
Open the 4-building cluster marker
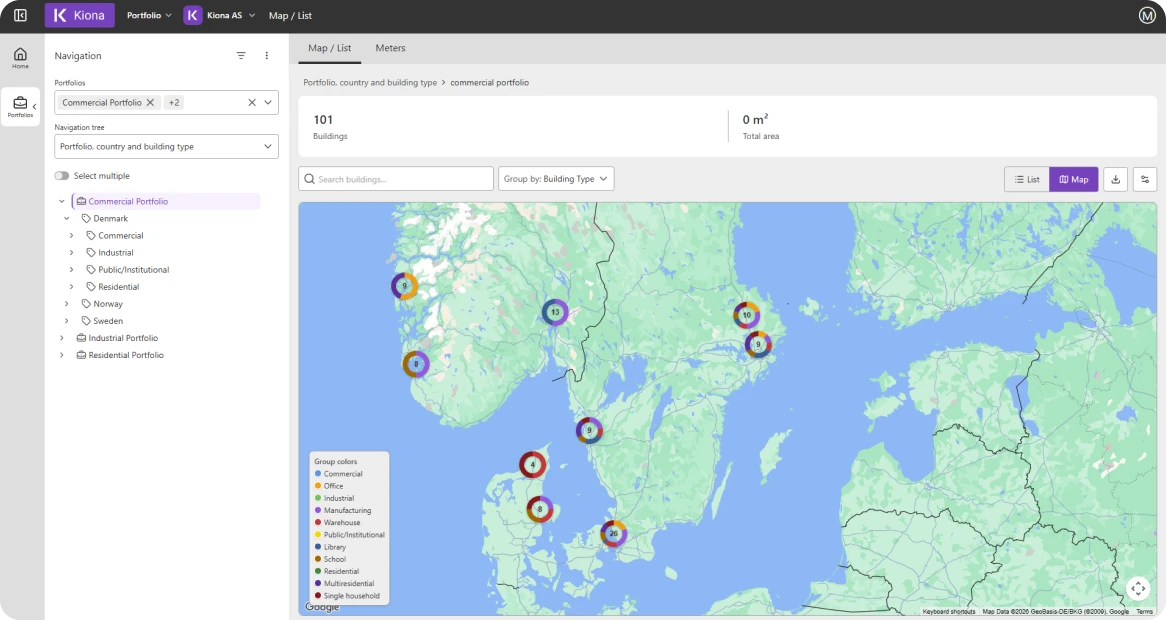(x=532, y=465)
